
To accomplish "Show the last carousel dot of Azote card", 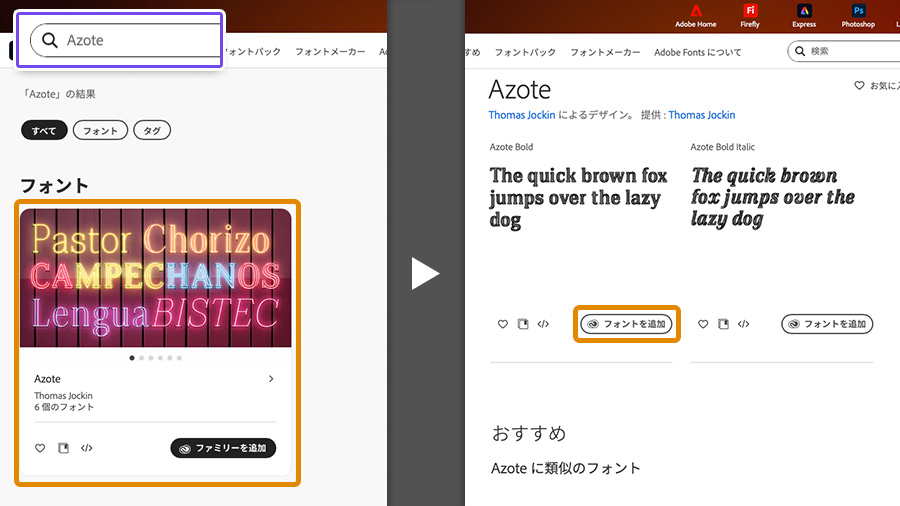I will (179, 358).
